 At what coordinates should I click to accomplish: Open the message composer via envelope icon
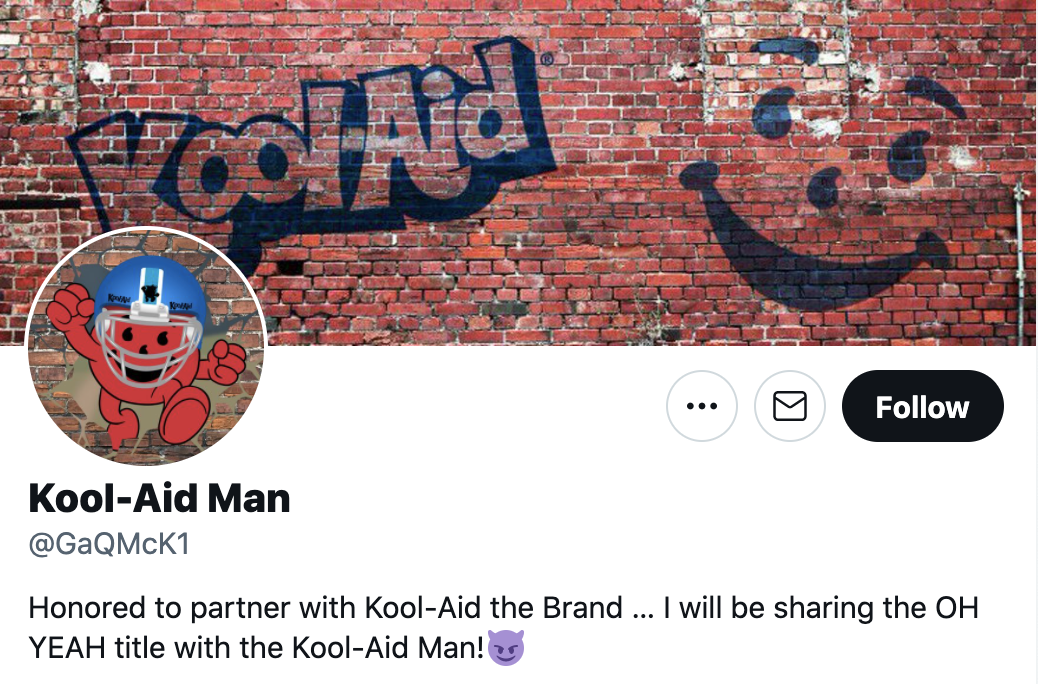(x=790, y=406)
